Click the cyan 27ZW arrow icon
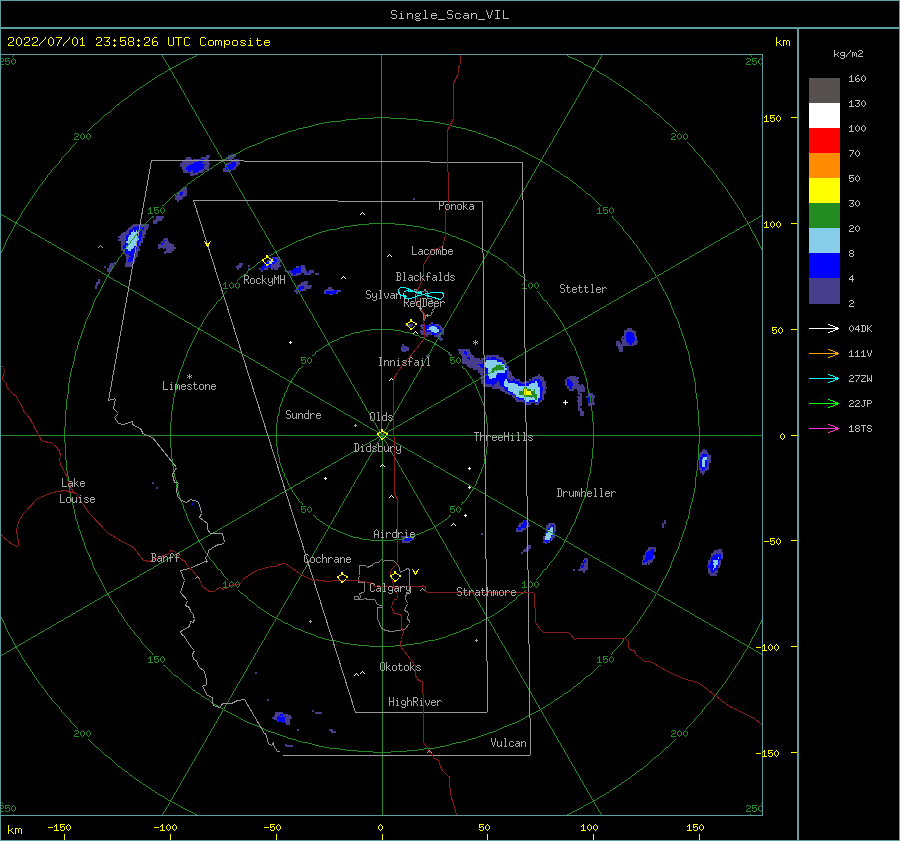900x841 pixels. 824,378
